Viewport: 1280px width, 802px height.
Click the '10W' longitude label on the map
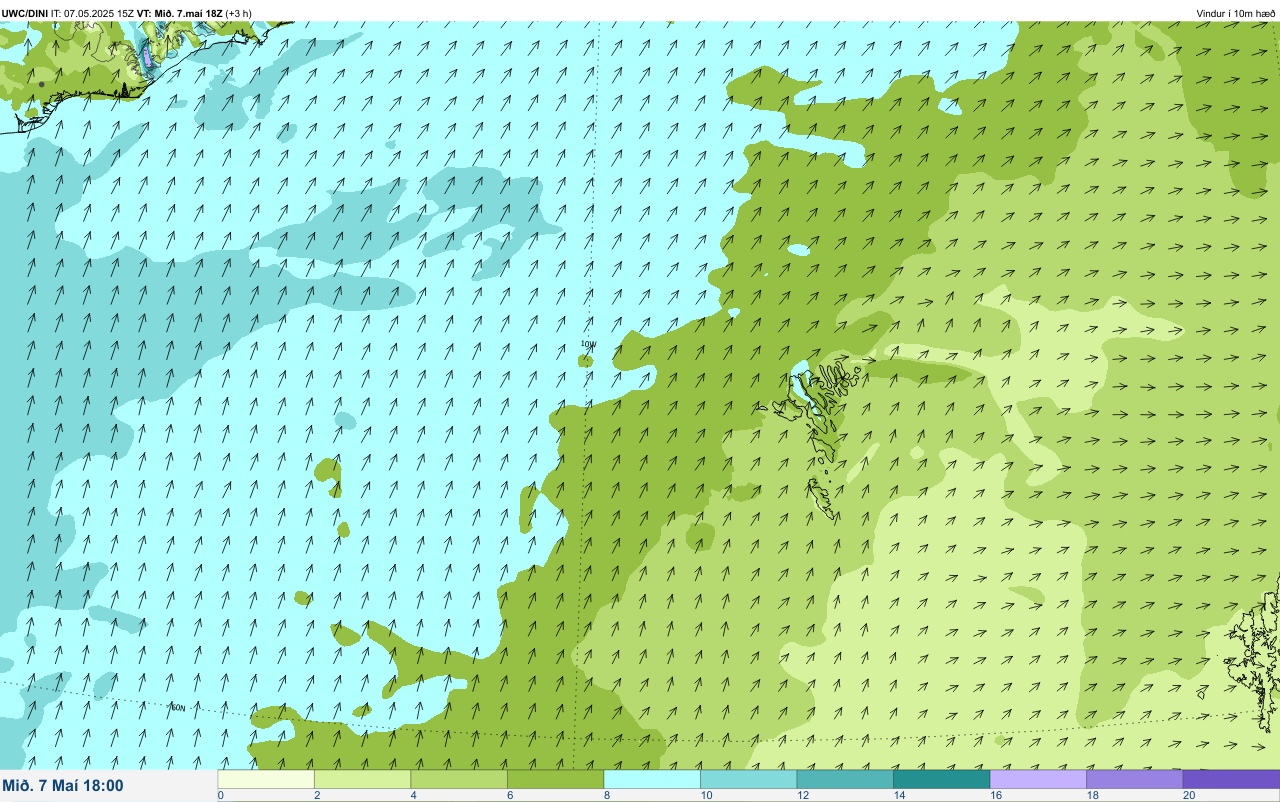click(x=588, y=344)
